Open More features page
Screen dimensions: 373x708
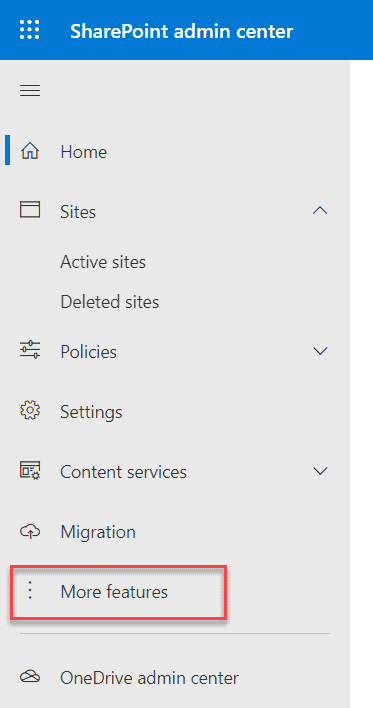114,592
